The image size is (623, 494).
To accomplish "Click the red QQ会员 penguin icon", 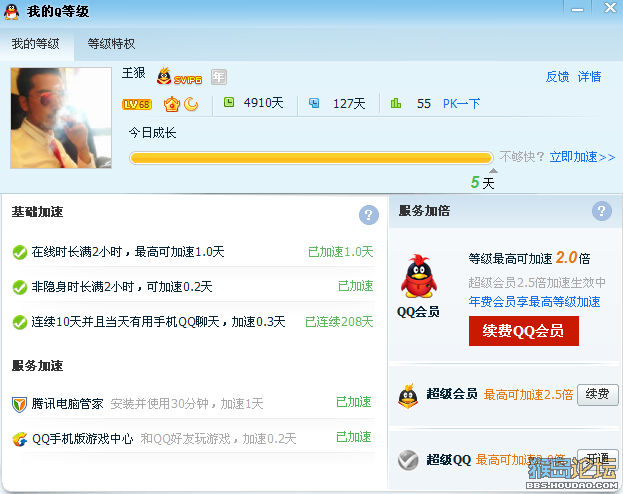I will point(419,277).
